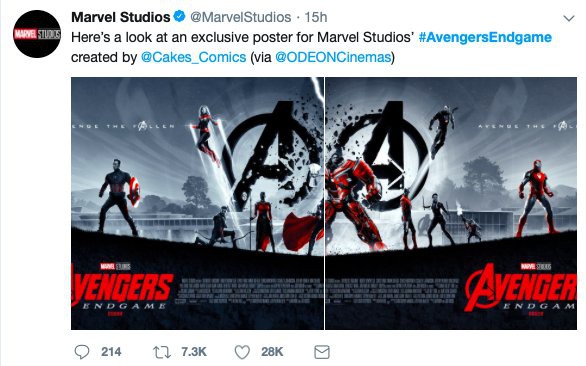This screenshot has height=366, width=586.
Task: Open the @Cakes_Comics mention link
Action: 193,57
